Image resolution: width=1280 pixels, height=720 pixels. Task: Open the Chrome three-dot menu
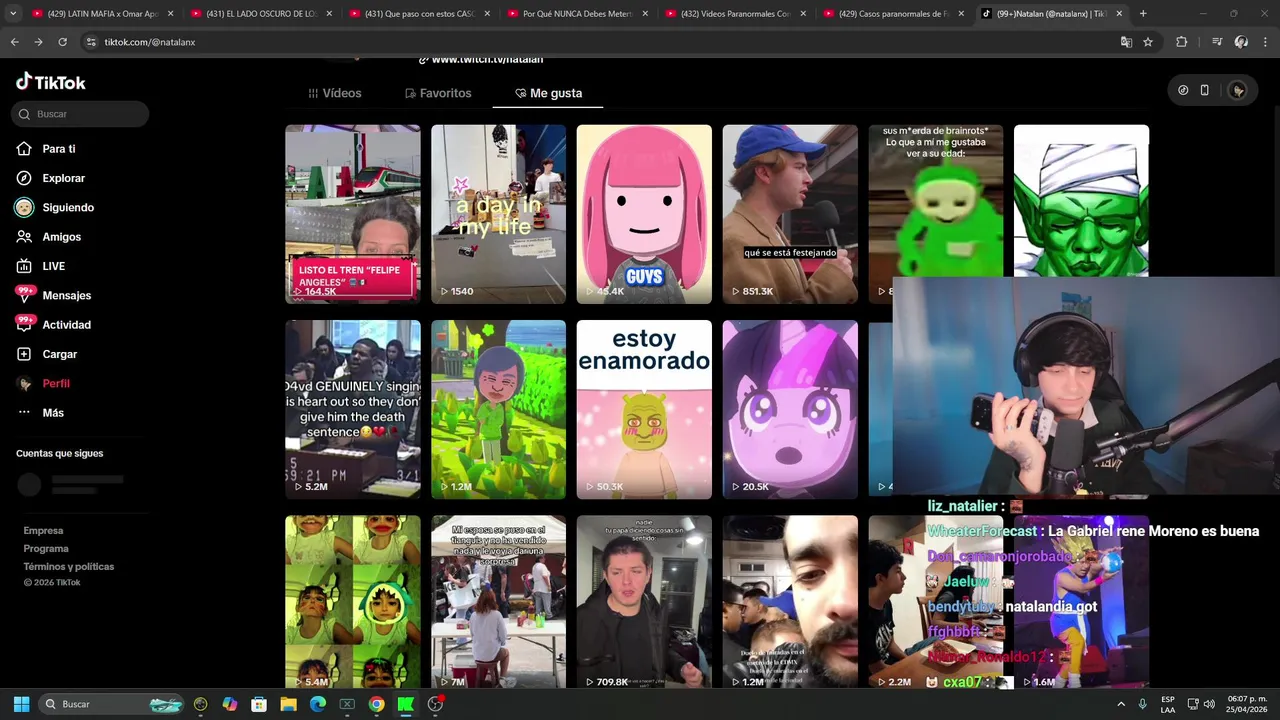coord(1265,42)
